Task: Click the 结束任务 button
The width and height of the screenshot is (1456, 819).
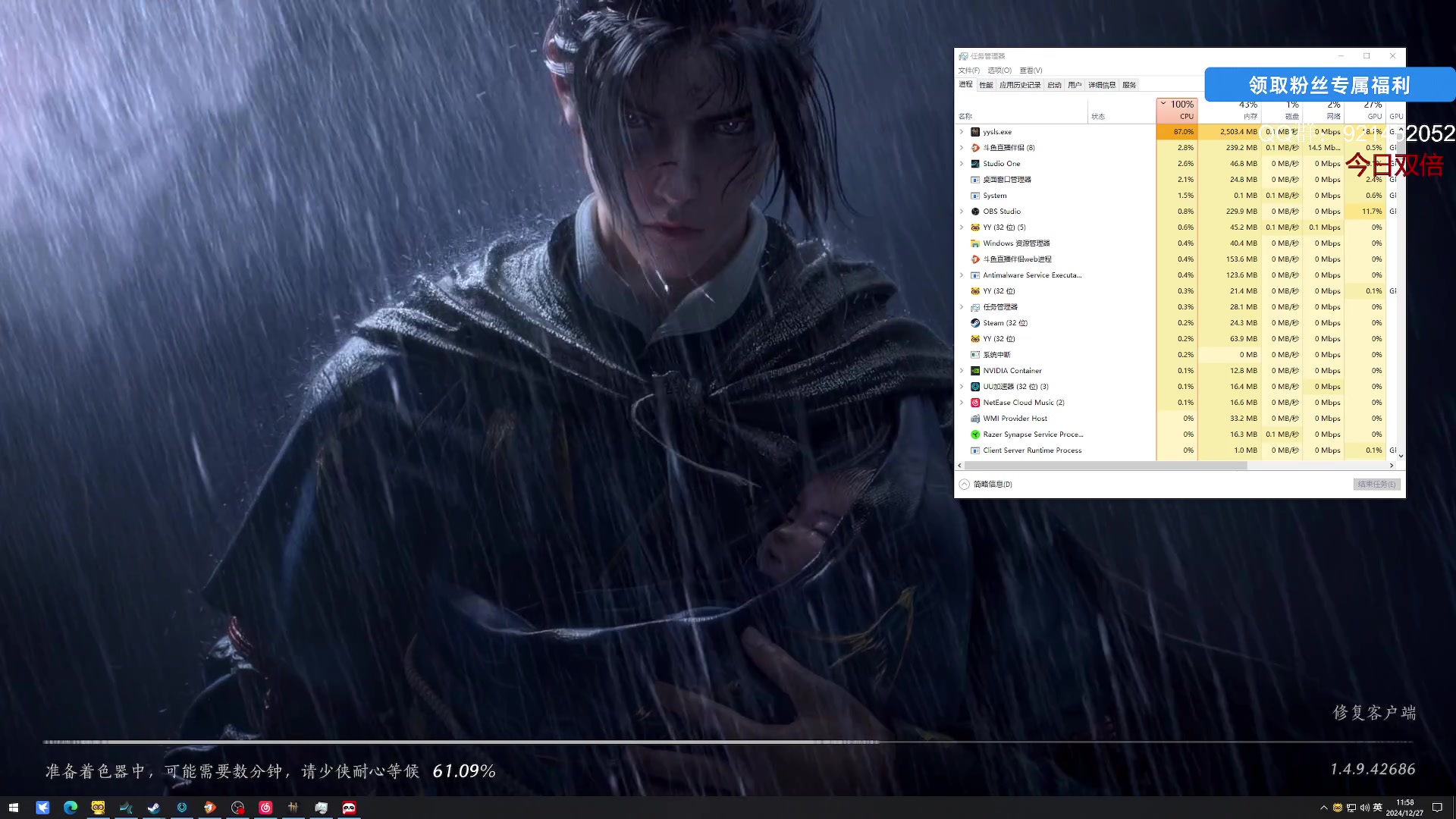Action: [1376, 484]
